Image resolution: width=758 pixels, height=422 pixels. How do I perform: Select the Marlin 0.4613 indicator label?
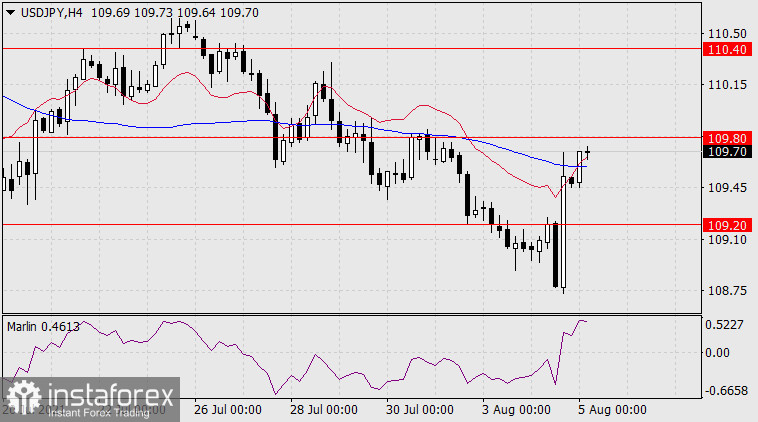[44, 327]
